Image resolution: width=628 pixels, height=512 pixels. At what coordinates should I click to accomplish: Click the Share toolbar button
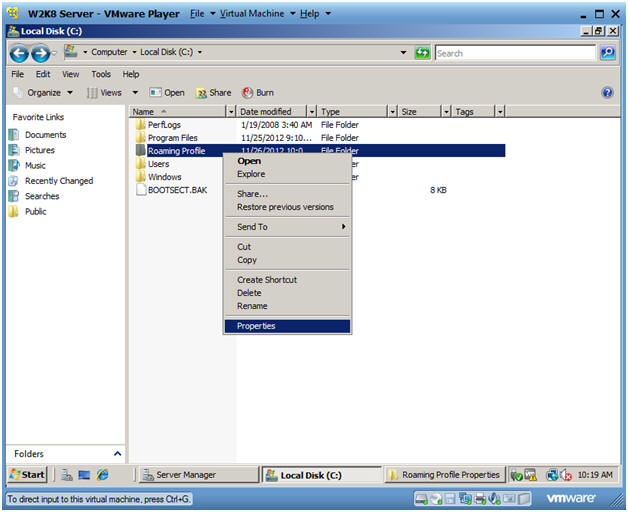213,93
